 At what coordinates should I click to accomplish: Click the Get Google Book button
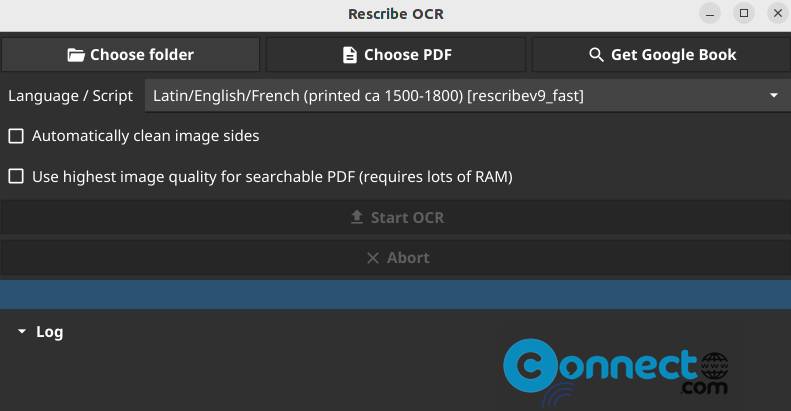661,54
